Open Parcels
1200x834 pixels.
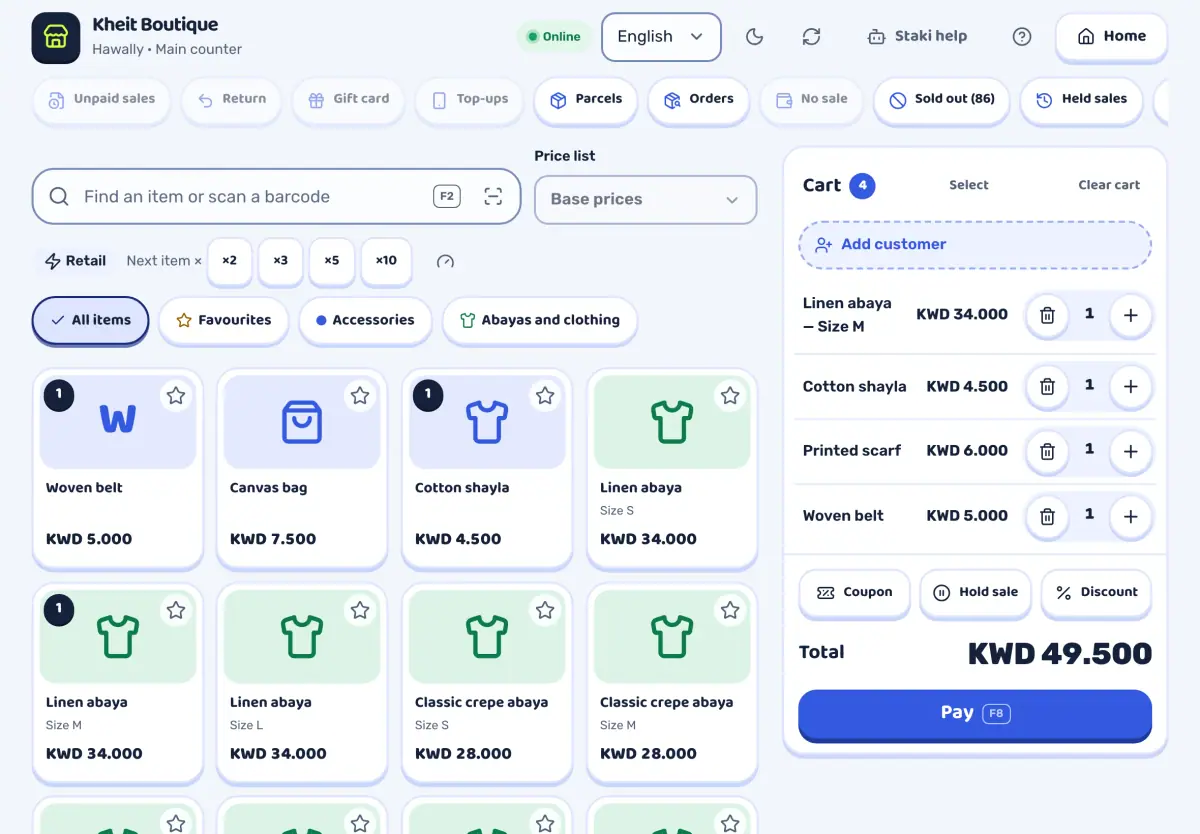tap(586, 99)
